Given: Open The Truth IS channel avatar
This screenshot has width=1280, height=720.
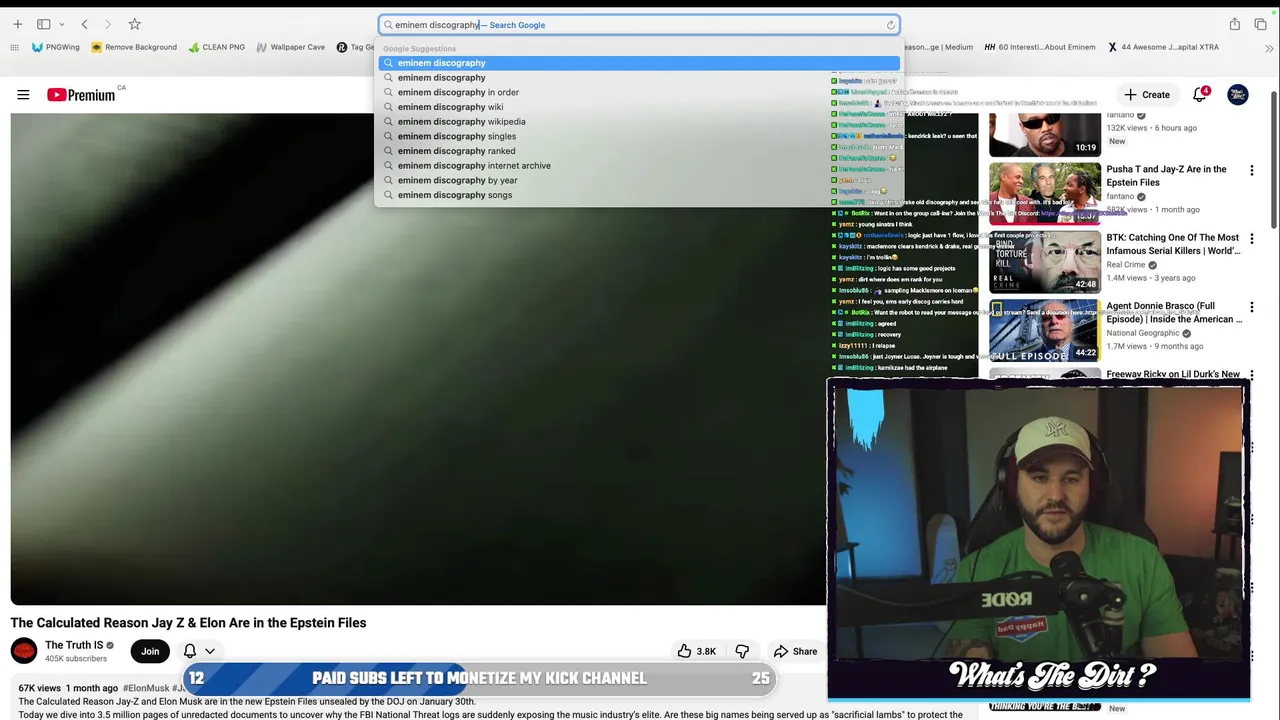Looking at the screenshot, I should coord(24,651).
